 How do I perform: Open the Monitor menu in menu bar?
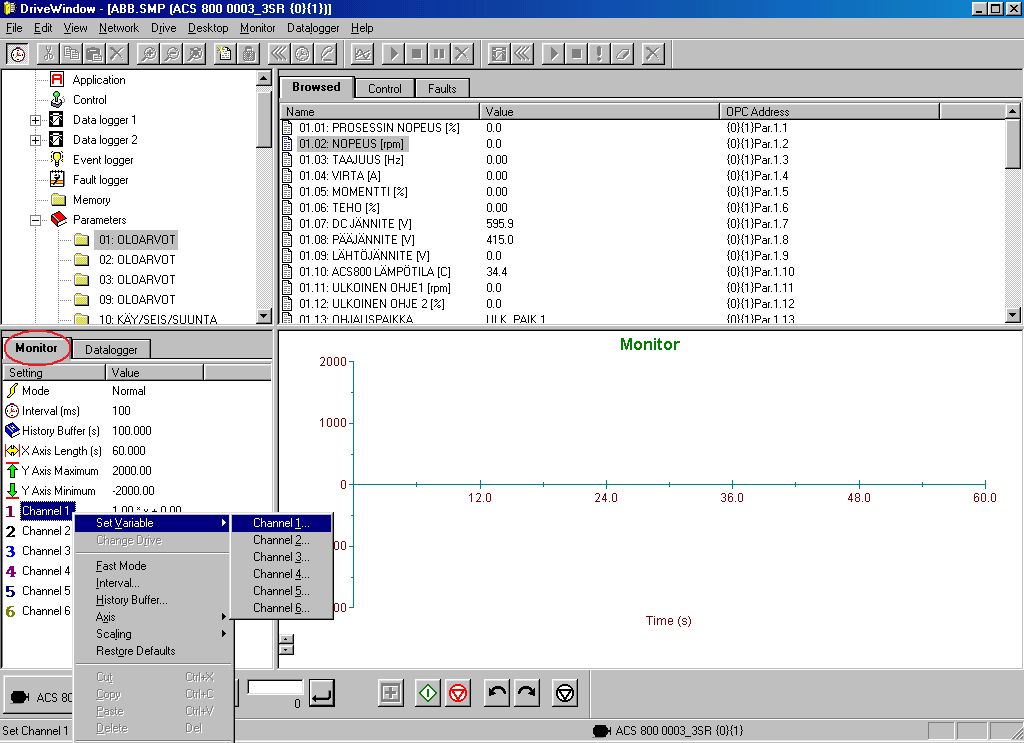coord(257,28)
